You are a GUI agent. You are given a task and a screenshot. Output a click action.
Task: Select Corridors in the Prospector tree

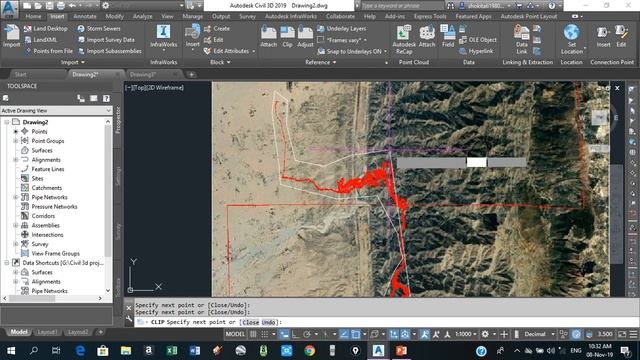coord(43,216)
